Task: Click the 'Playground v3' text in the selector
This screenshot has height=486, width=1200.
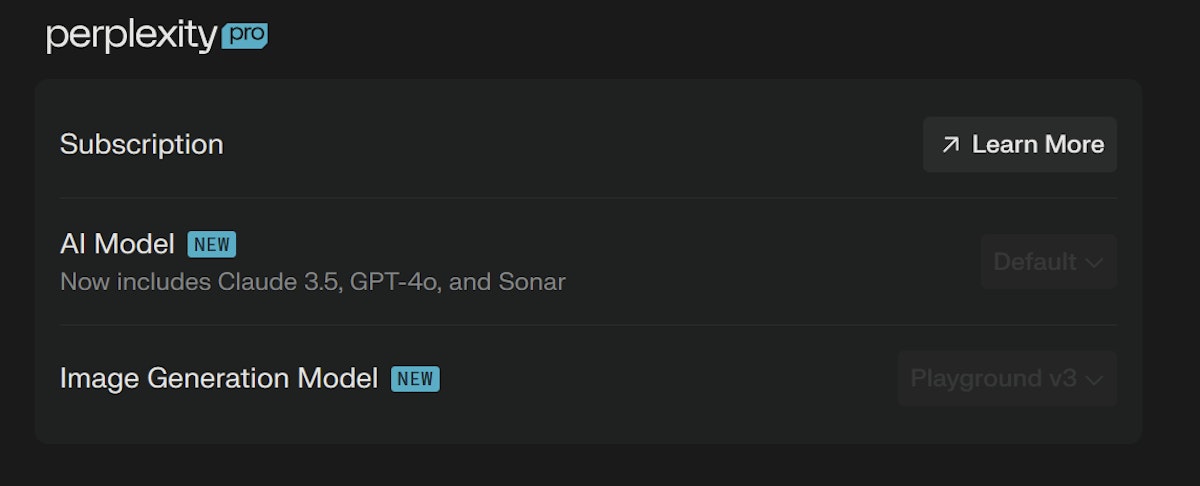Action: (993, 379)
